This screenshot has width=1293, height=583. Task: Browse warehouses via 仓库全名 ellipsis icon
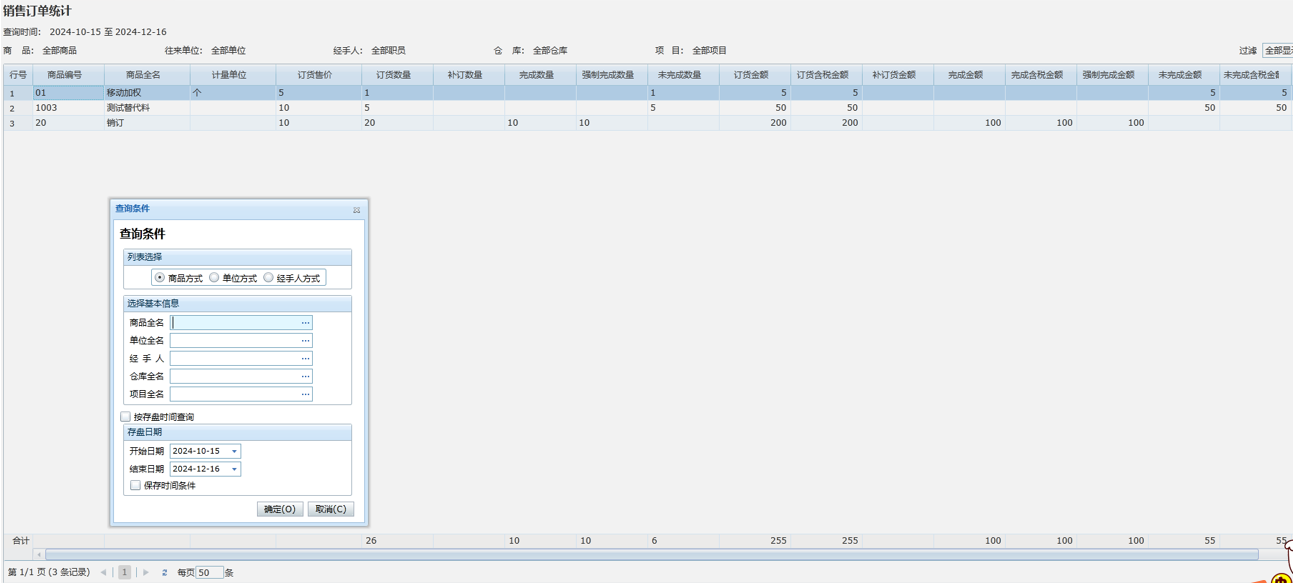point(305,377)
